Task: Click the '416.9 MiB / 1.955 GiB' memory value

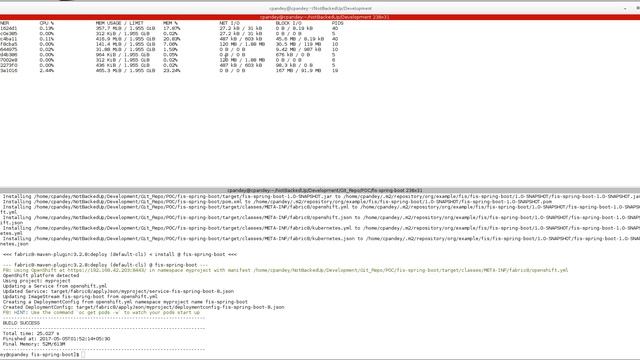Action: 125,39
